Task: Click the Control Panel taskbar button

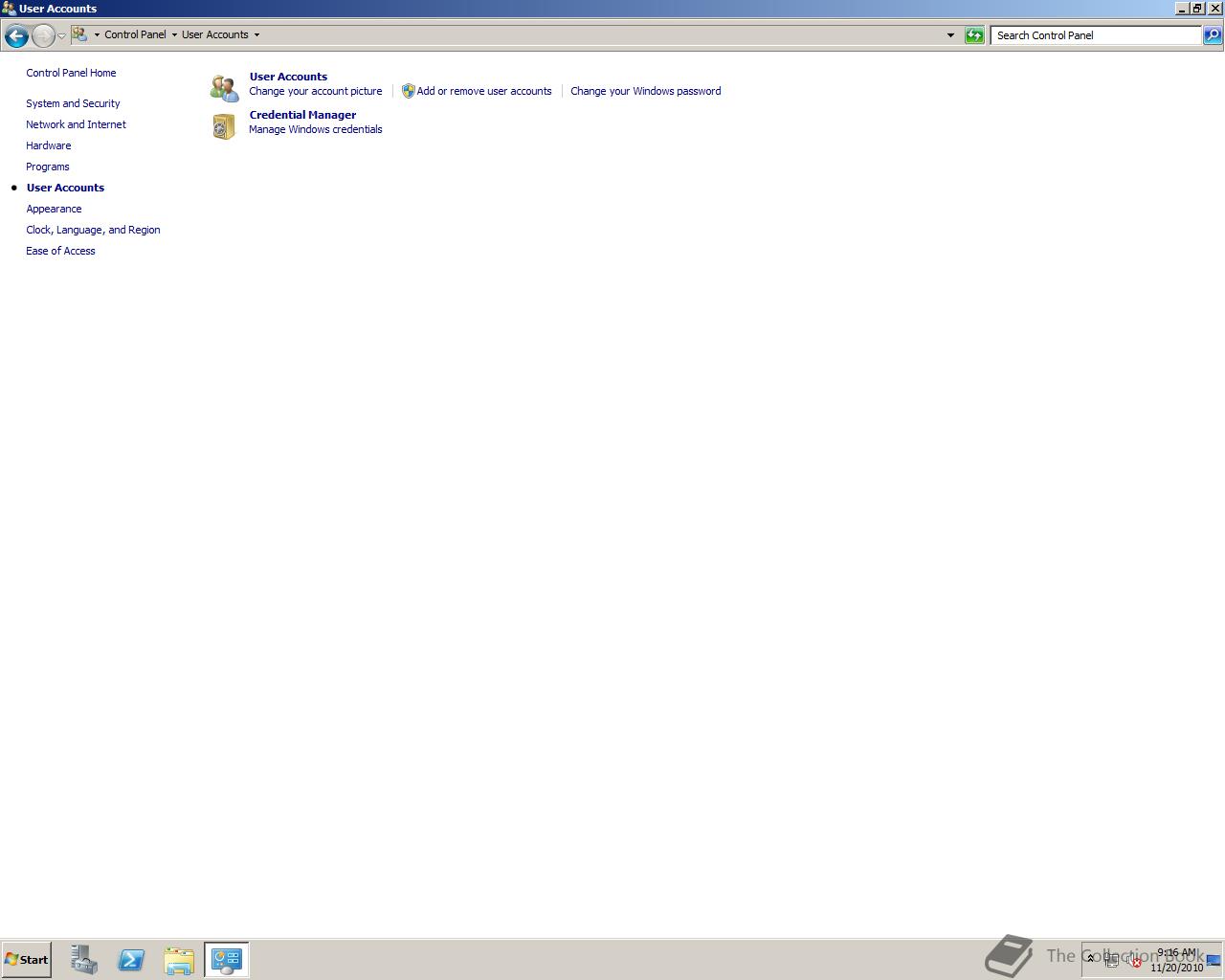Action: tap(227, 960)
